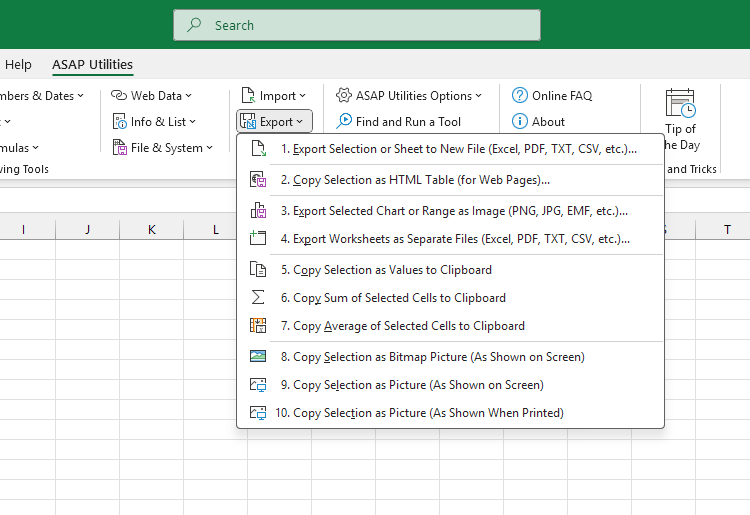Collapse the Export dropdown arrow
The image size is (750, 515).
(x=299, y=122)
